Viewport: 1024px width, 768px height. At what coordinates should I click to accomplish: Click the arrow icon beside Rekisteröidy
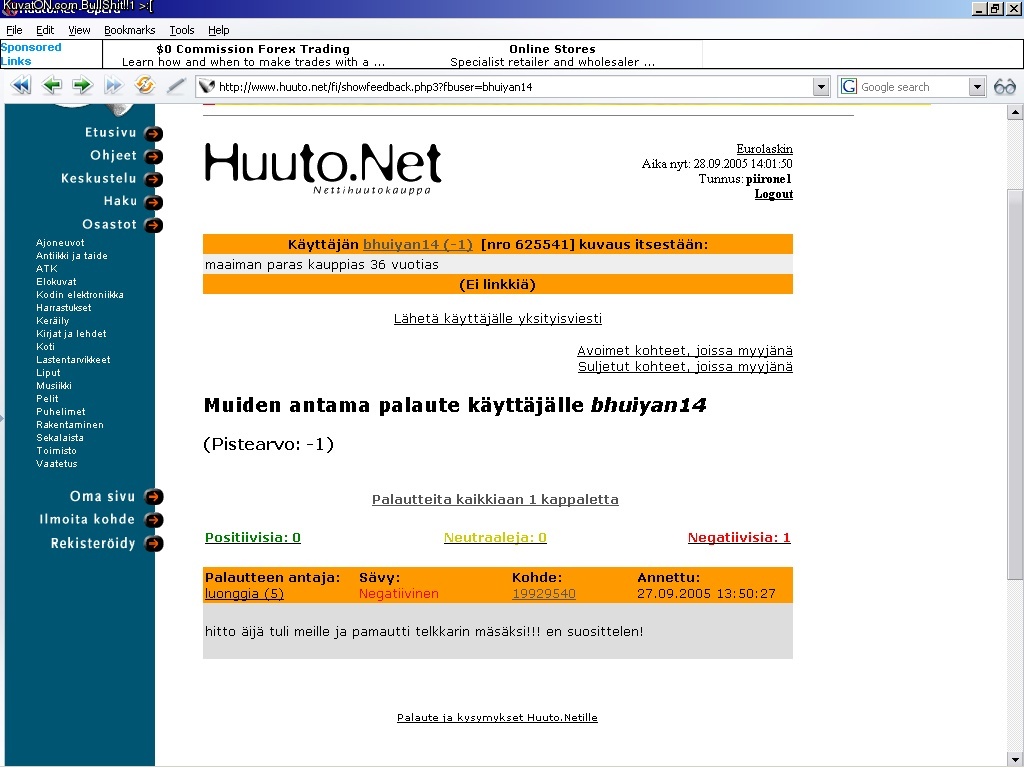[x=153, y=544]
